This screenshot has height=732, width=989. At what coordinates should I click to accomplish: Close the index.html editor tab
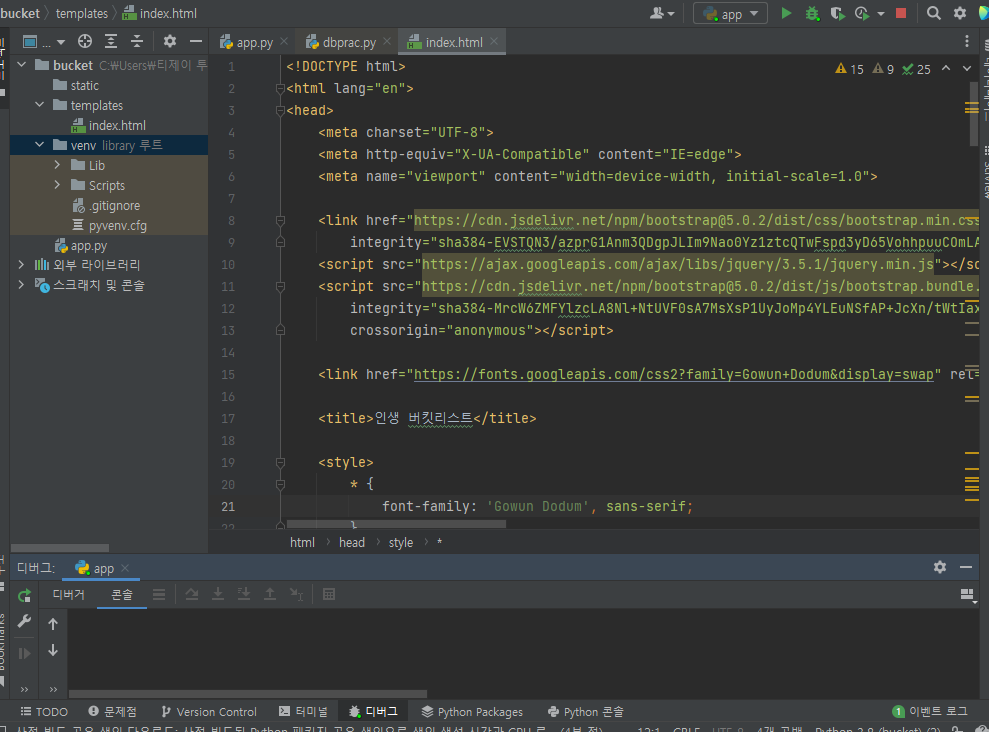point(494,42)
